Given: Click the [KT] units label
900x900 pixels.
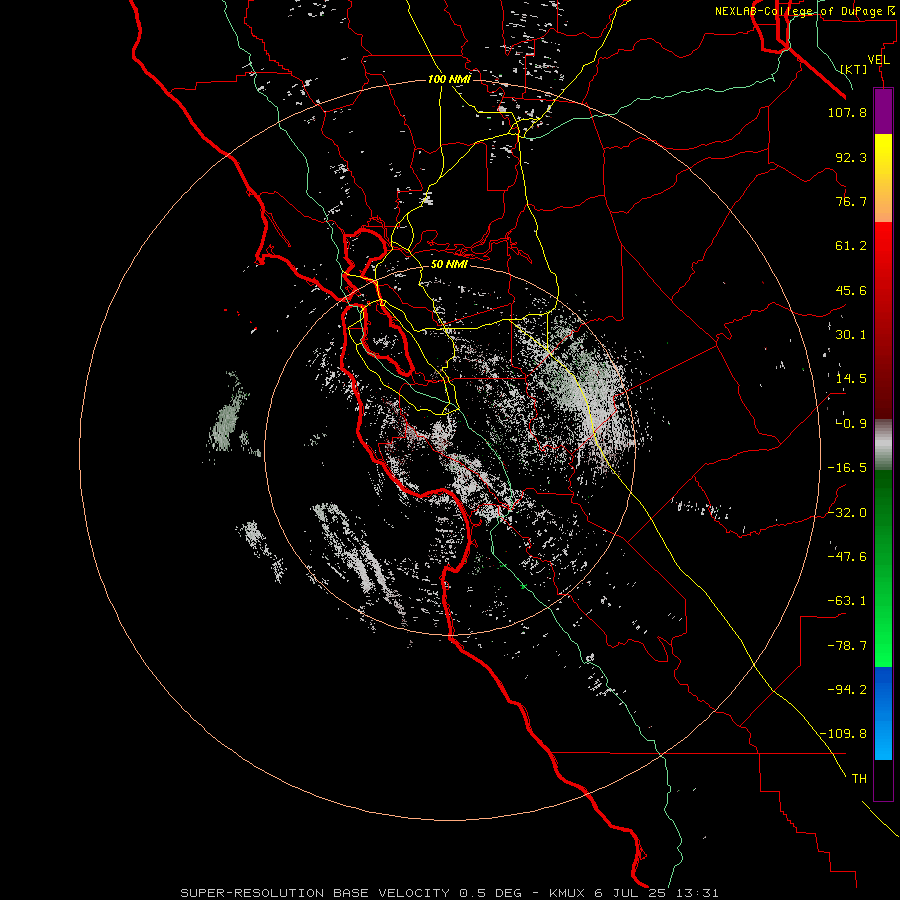Looking at the screenshot, I should pos(854,69).
